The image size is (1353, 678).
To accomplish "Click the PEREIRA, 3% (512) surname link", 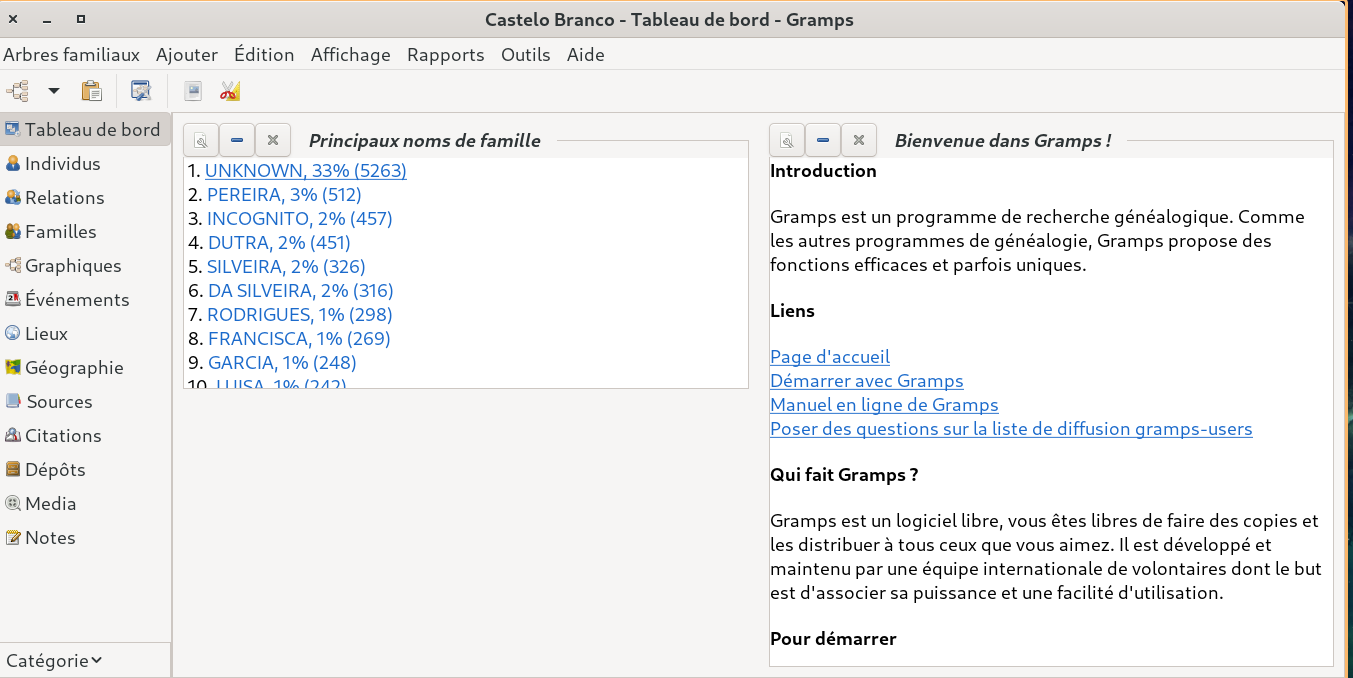I will 284,195.
